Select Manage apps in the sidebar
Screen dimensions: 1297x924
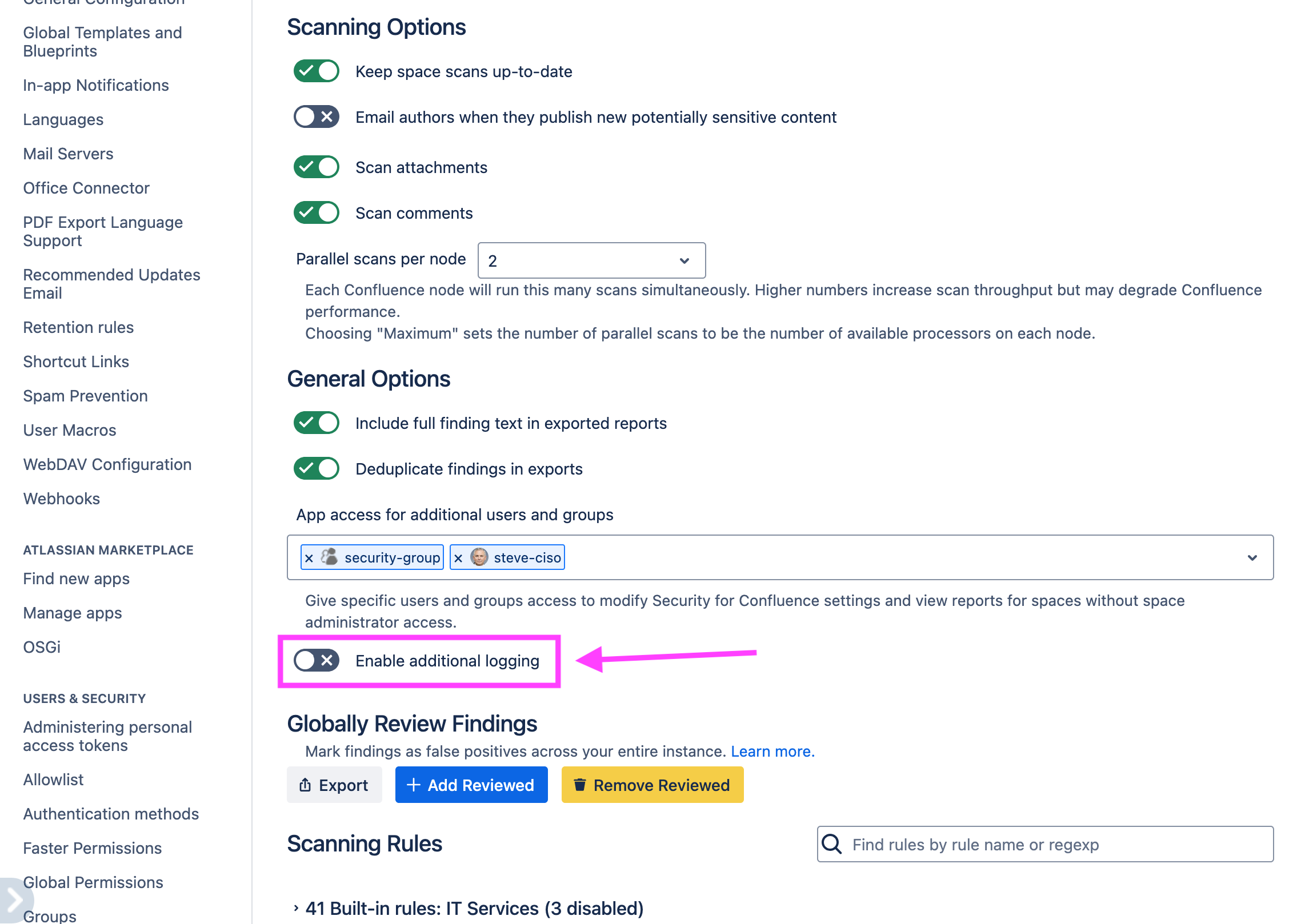(x=73, y=613)
